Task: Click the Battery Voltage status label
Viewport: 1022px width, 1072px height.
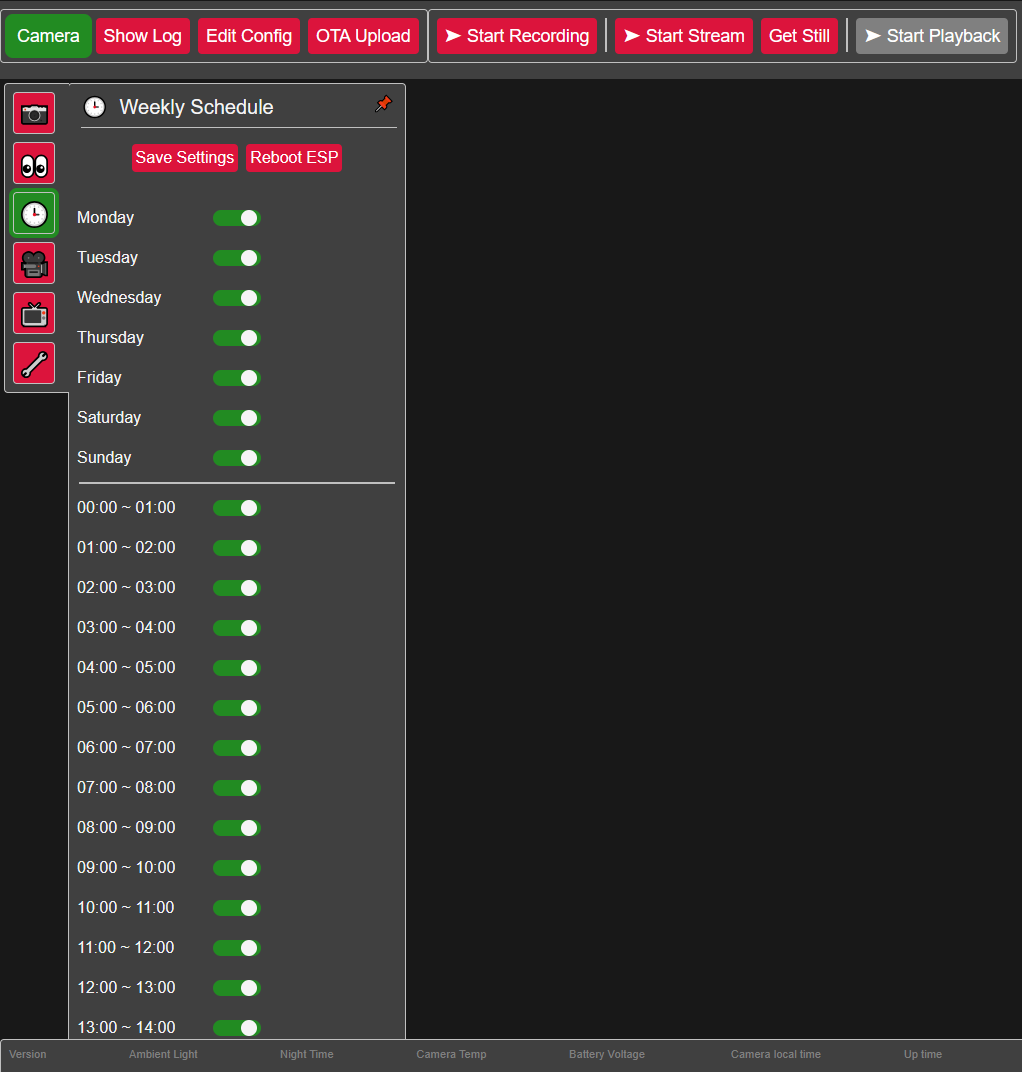Action: click(607, 1054)
